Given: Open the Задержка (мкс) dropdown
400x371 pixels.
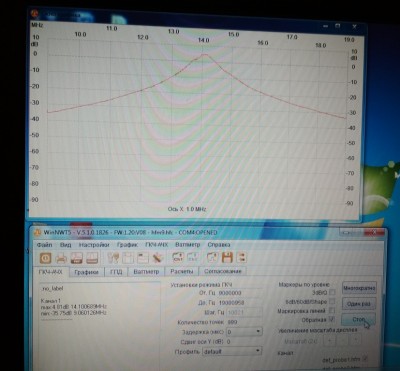Looking at the screenshot, I should (x=244, y=332).
